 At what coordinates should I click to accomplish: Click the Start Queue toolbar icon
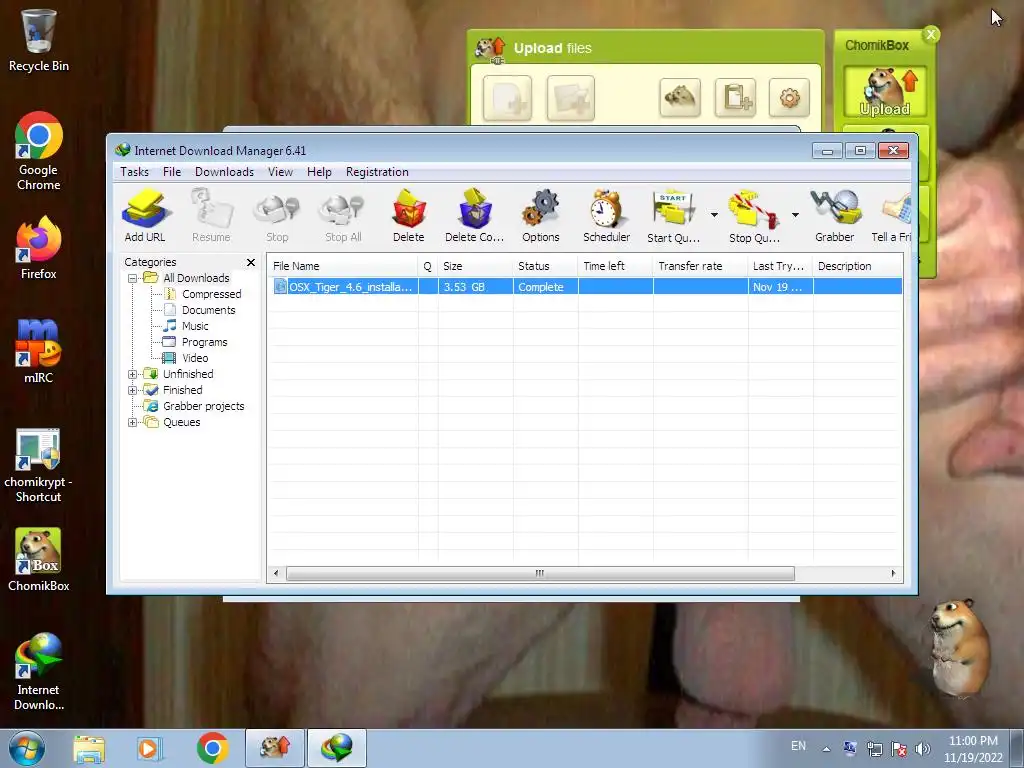click(x=673, y=216)
